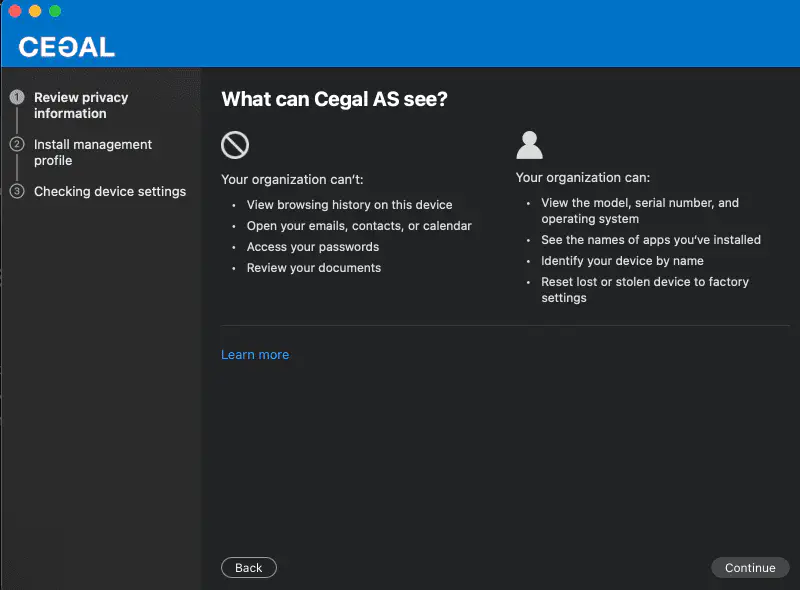Screen dimensions: 800x590
Task: Select the step 1 number circle
Action: pyautogui.click(x=17, y=98)
